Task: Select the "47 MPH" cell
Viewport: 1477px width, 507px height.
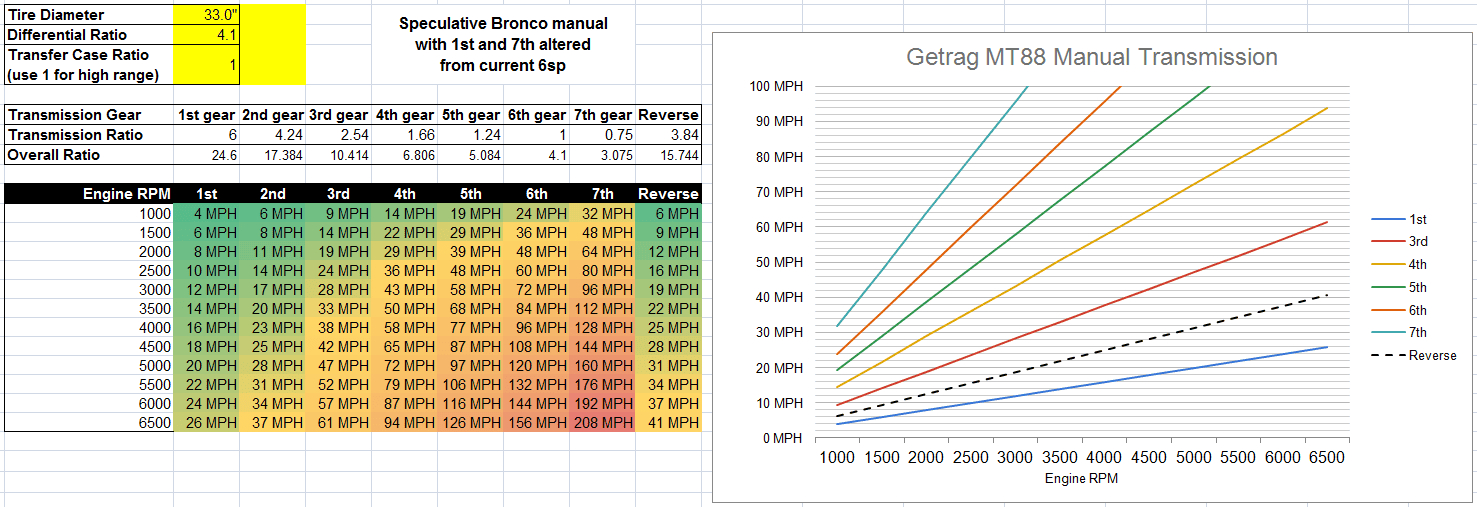Action: tap(338, 366)
